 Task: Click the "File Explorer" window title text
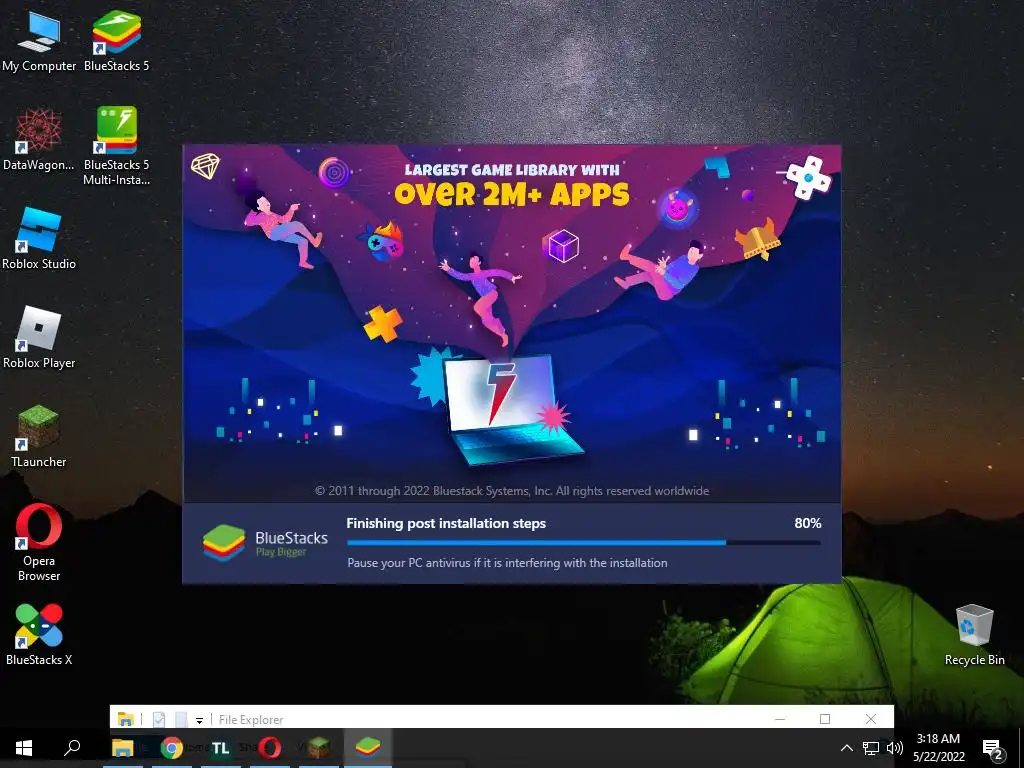coord(251,720)
